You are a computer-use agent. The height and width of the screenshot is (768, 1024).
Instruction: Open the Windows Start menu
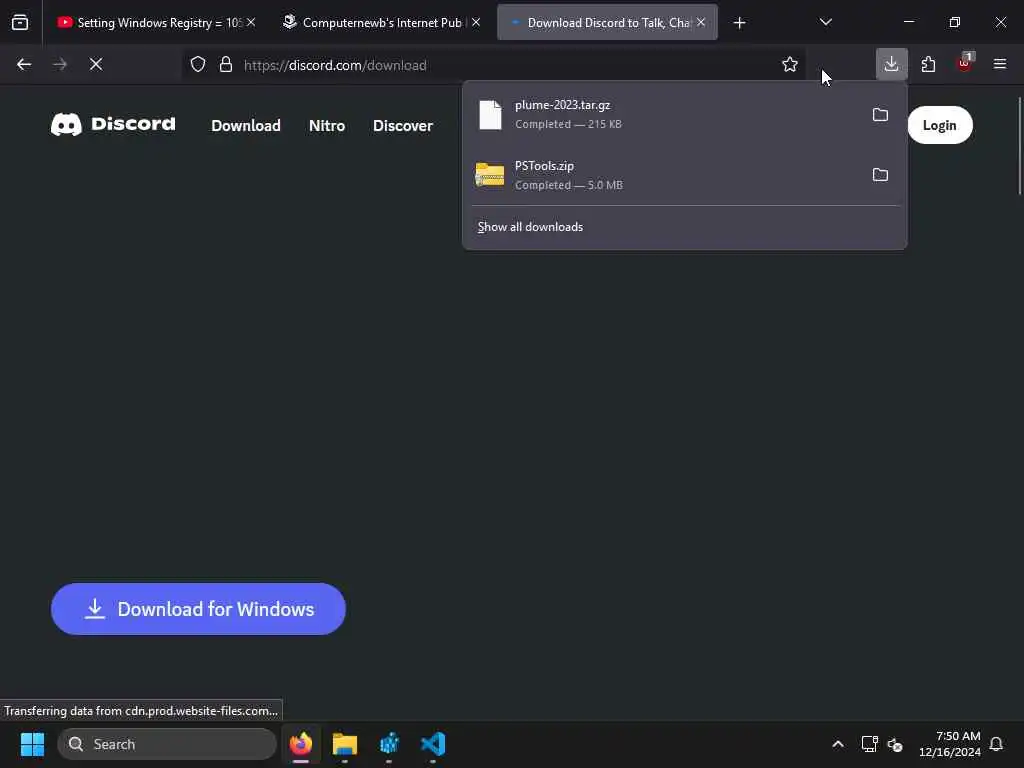click(32, 744)
